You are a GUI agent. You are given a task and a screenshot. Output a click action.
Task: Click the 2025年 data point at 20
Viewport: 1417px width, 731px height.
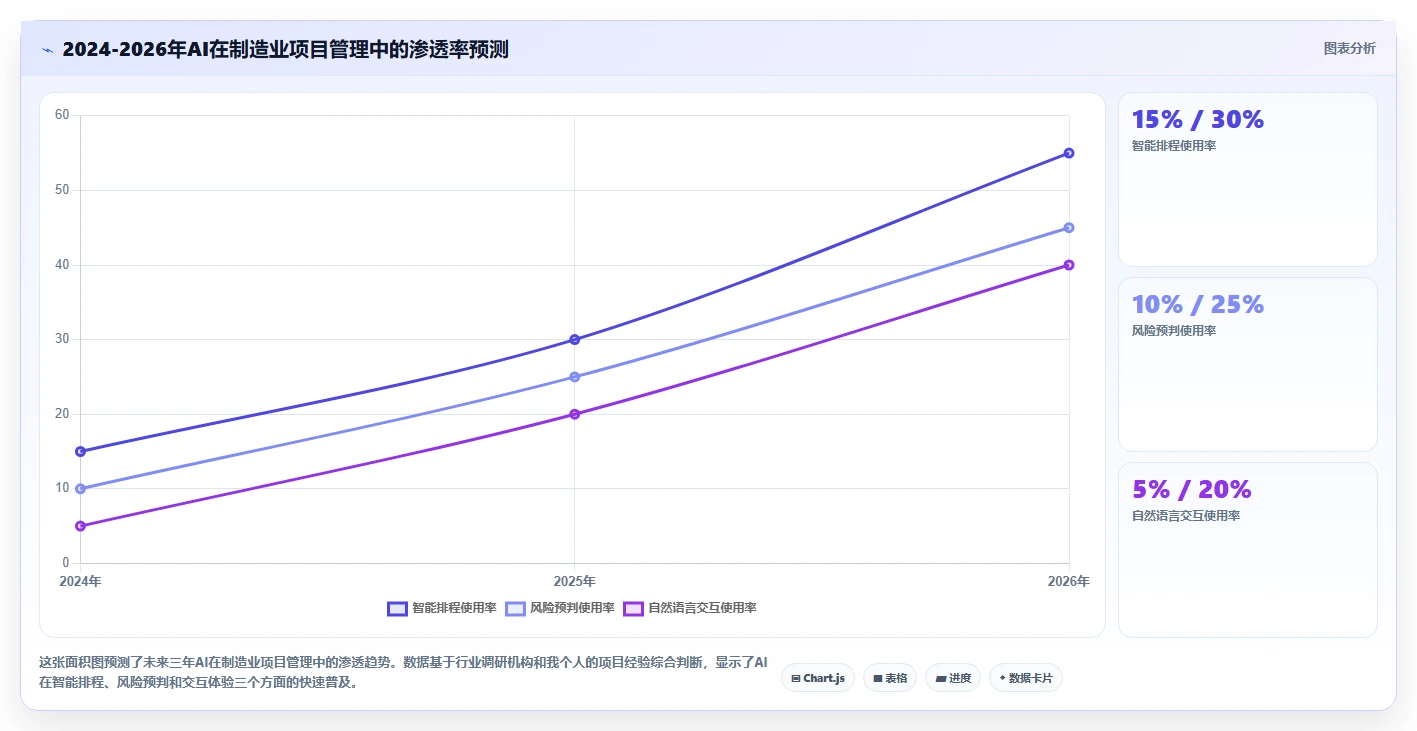coord(574,414)
